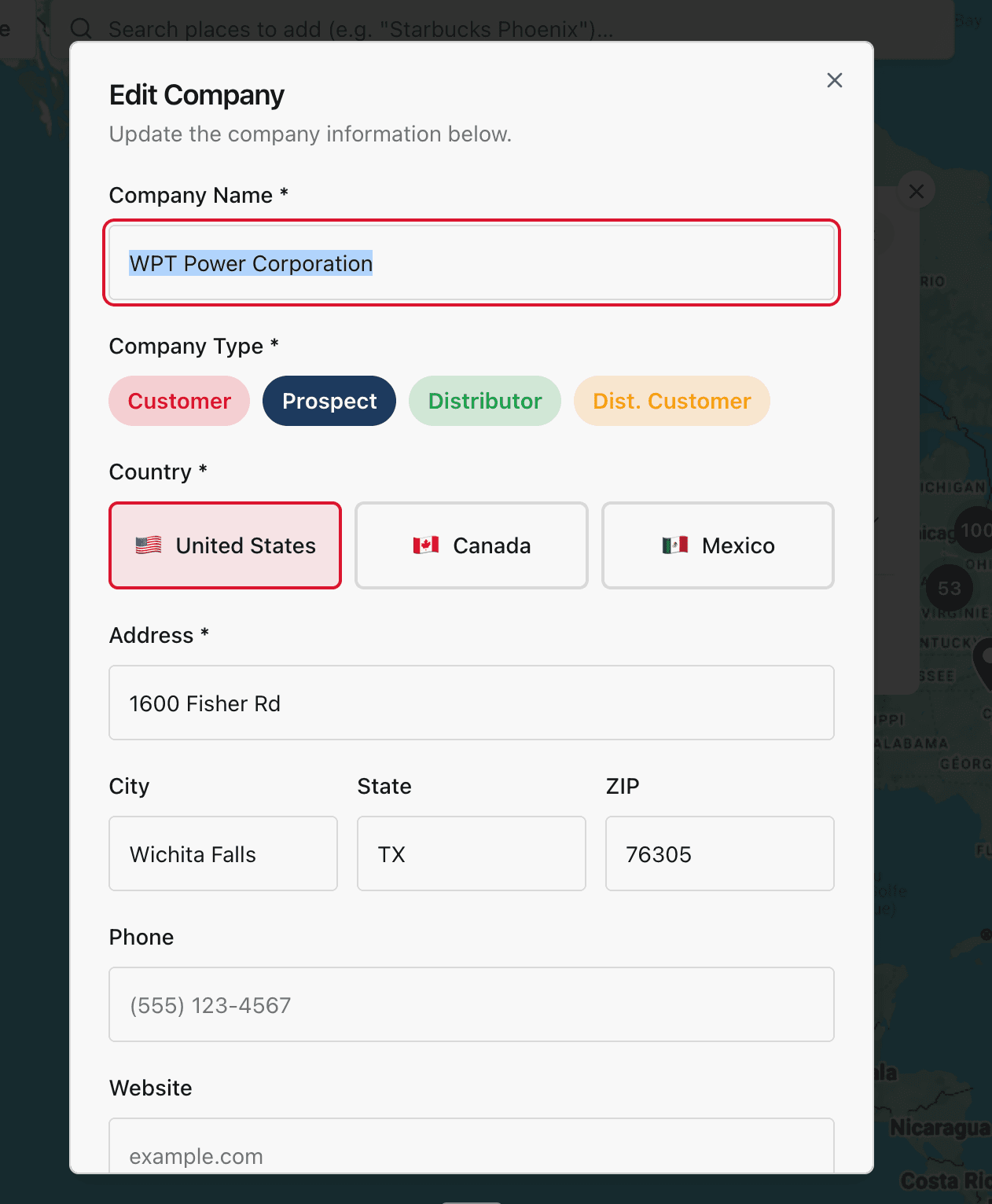Click the ZIP field showing 76305

[x=719, y=853]
